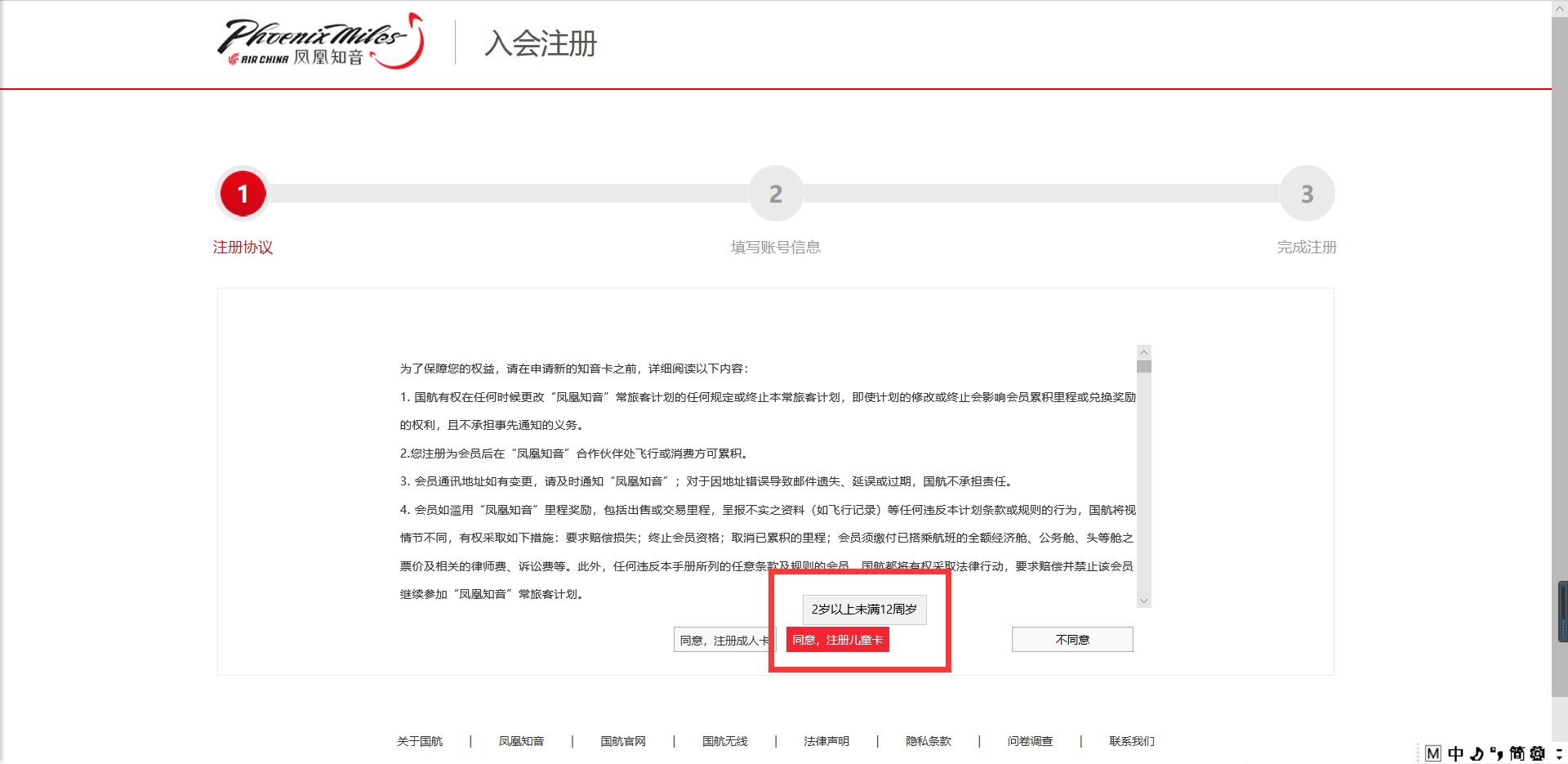Click the dark side widget at right edge
Screen dimensions: 1568x764
point(1562,611)
